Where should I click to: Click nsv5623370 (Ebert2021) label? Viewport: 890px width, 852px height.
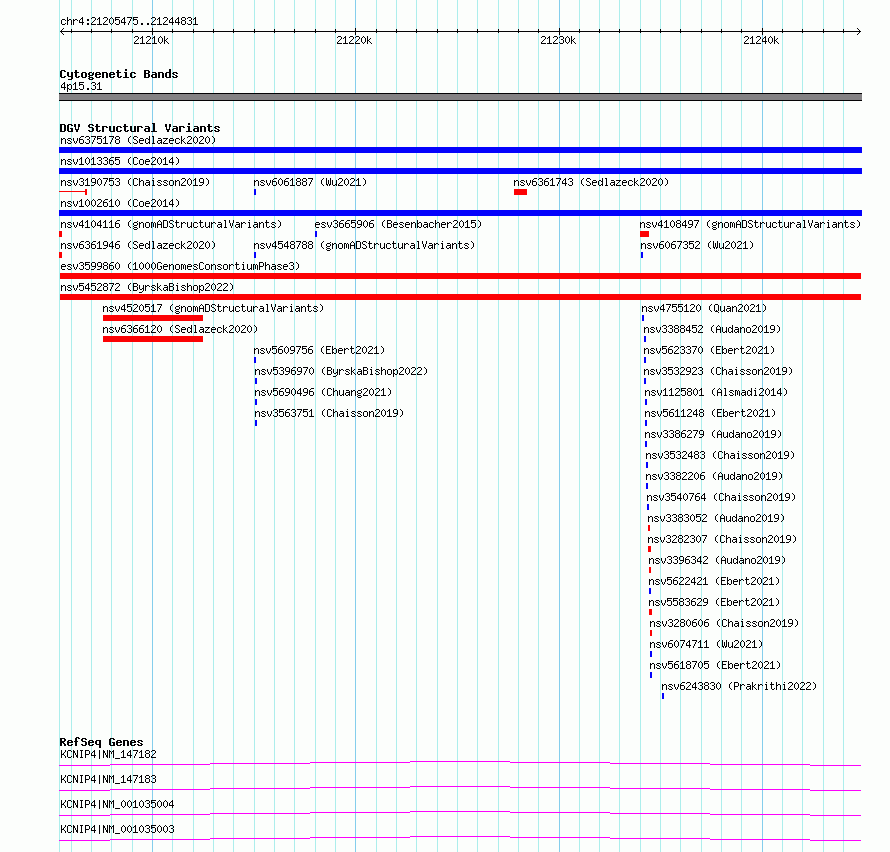tap(709, 350)
